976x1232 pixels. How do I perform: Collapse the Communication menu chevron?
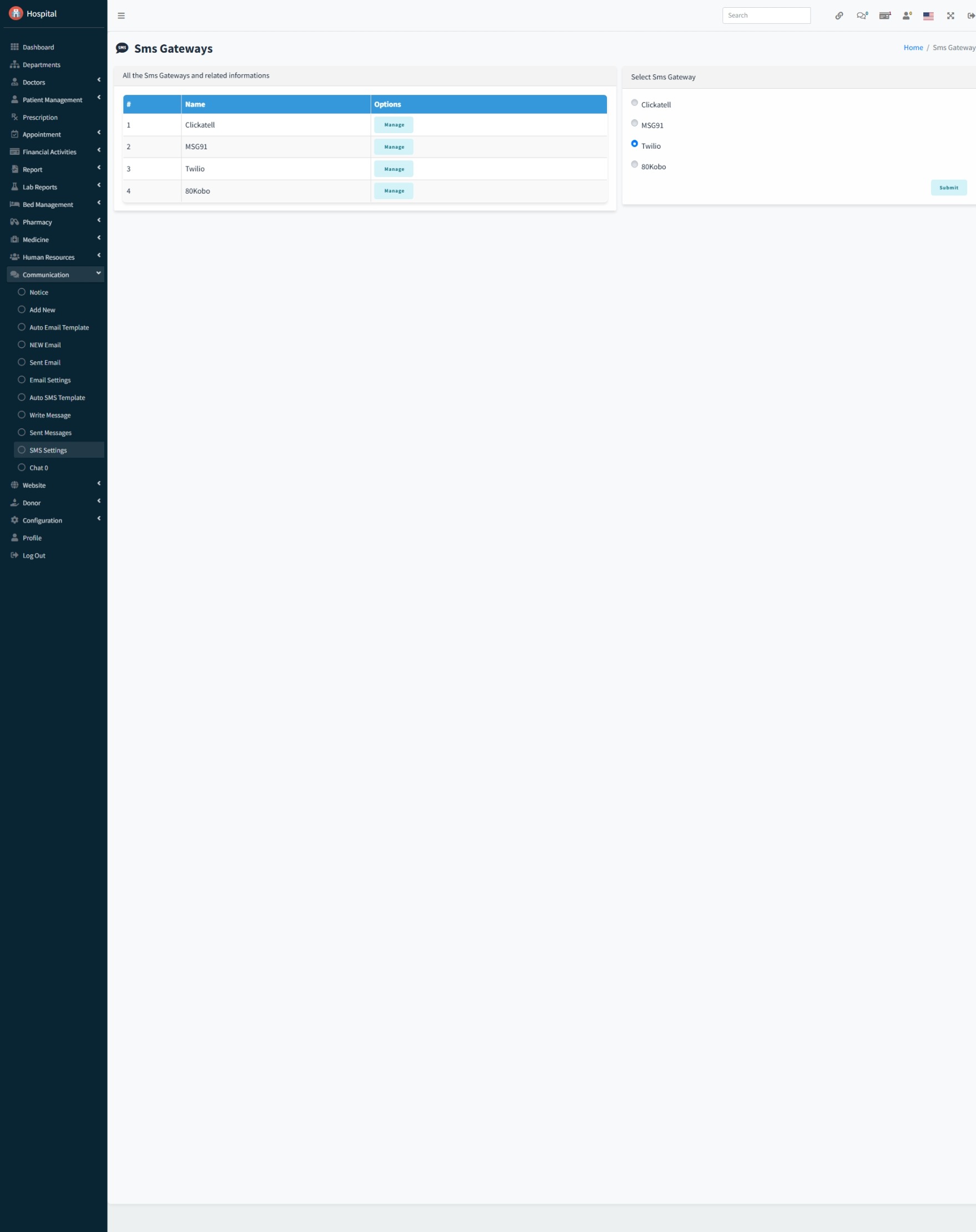pos(99,273)
